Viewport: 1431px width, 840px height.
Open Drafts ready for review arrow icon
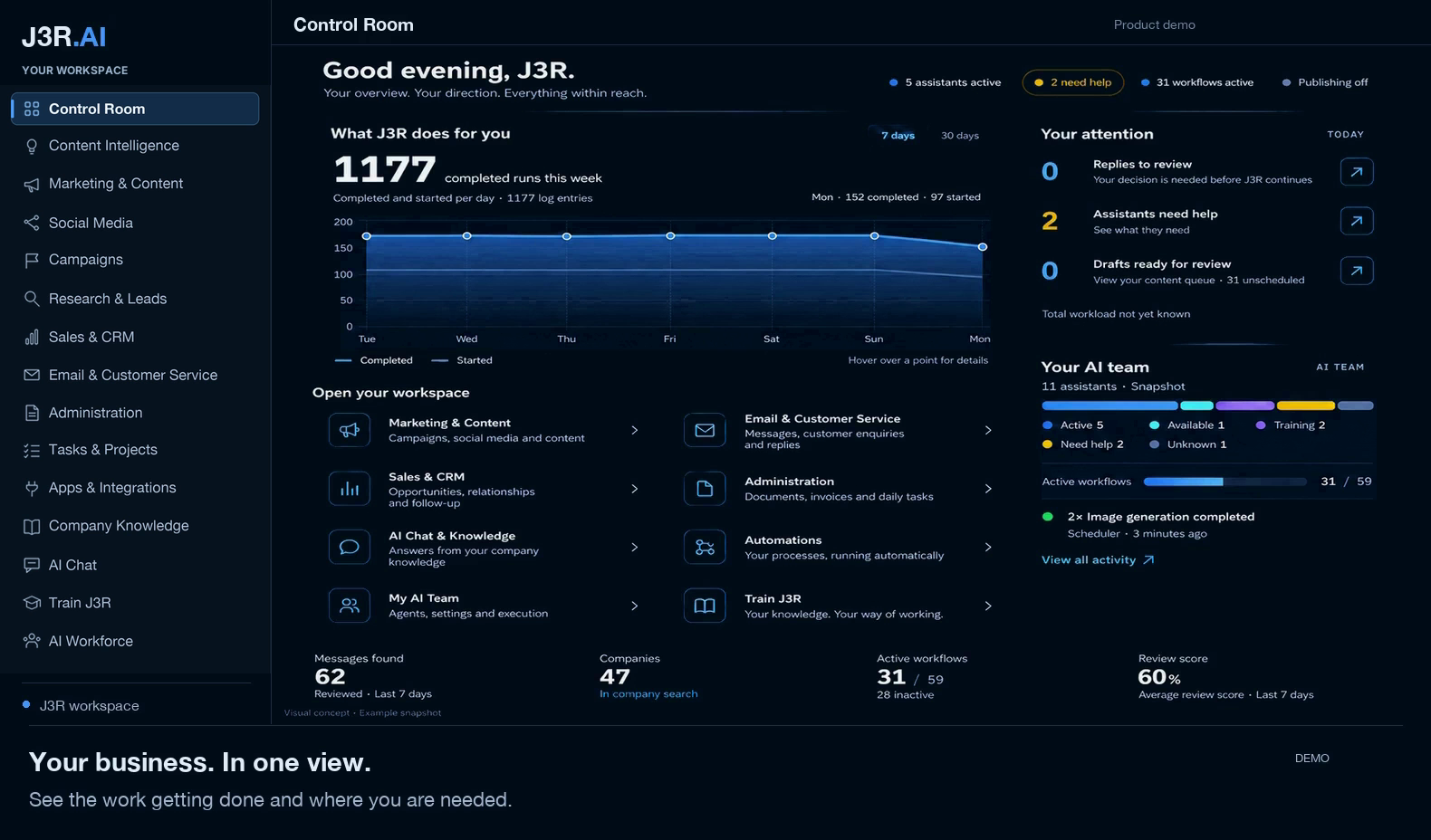click(1356, 271)
